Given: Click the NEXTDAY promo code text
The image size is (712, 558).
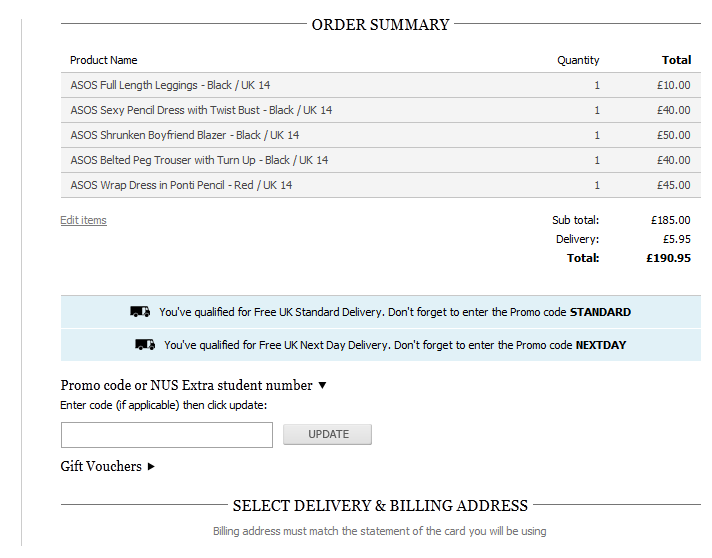Looking at the screenshot, I should pos(601,345).
